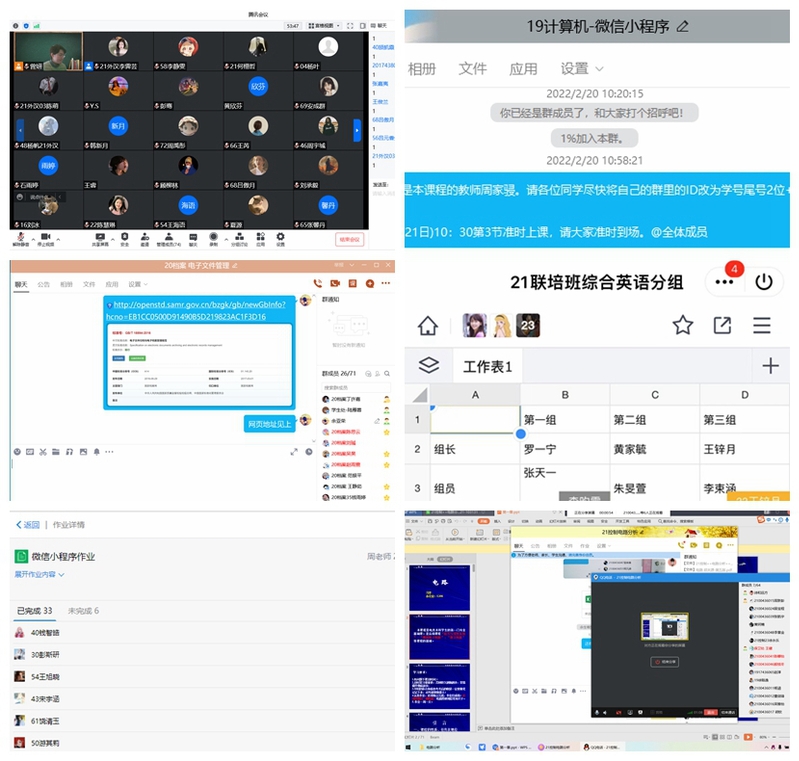The width and height of the screenshot is (799, 761).
Task: Switch to 公告 tab in archive group
Action: [x=44, y=284]
